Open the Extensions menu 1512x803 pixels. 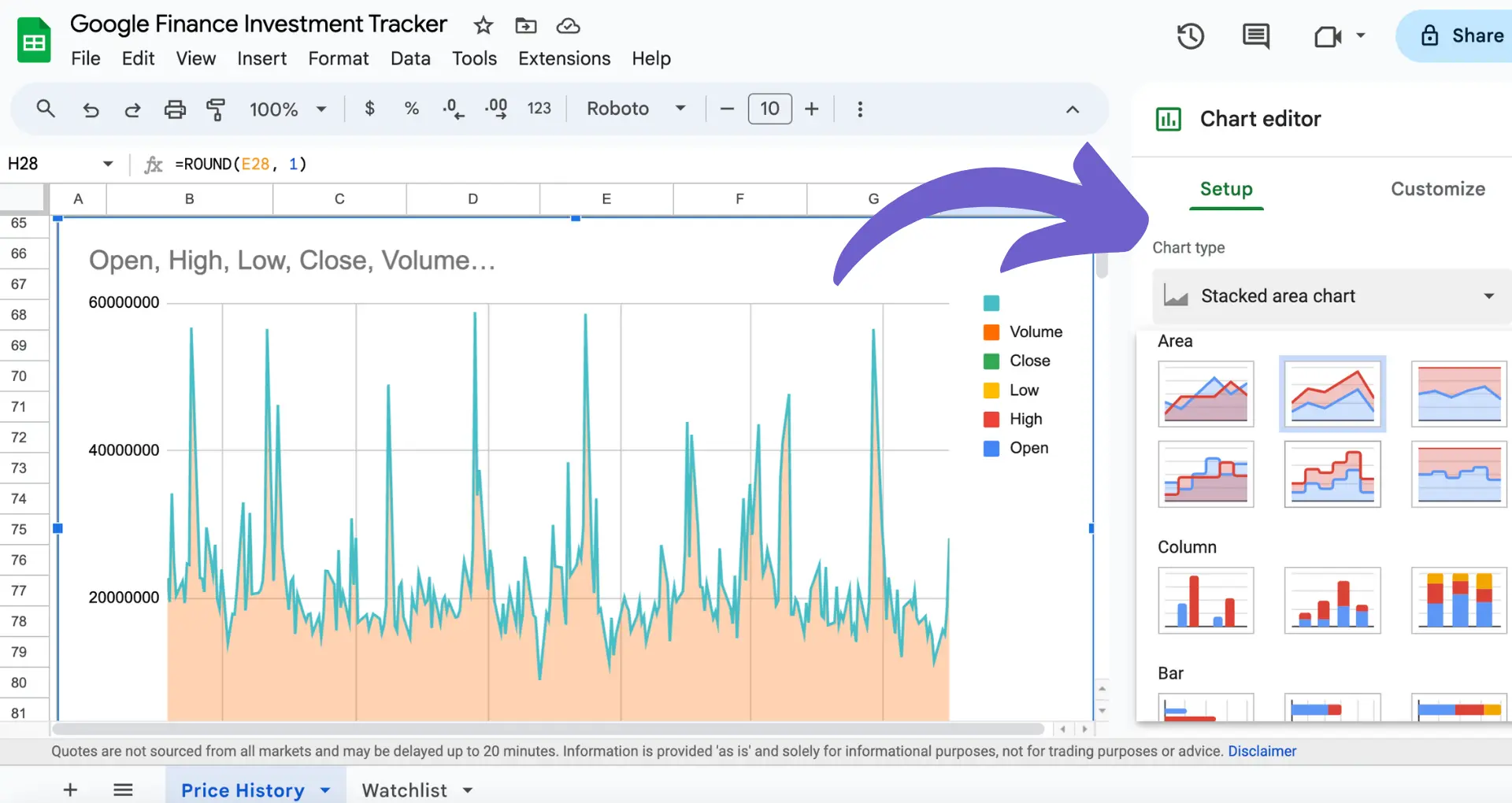564,58
